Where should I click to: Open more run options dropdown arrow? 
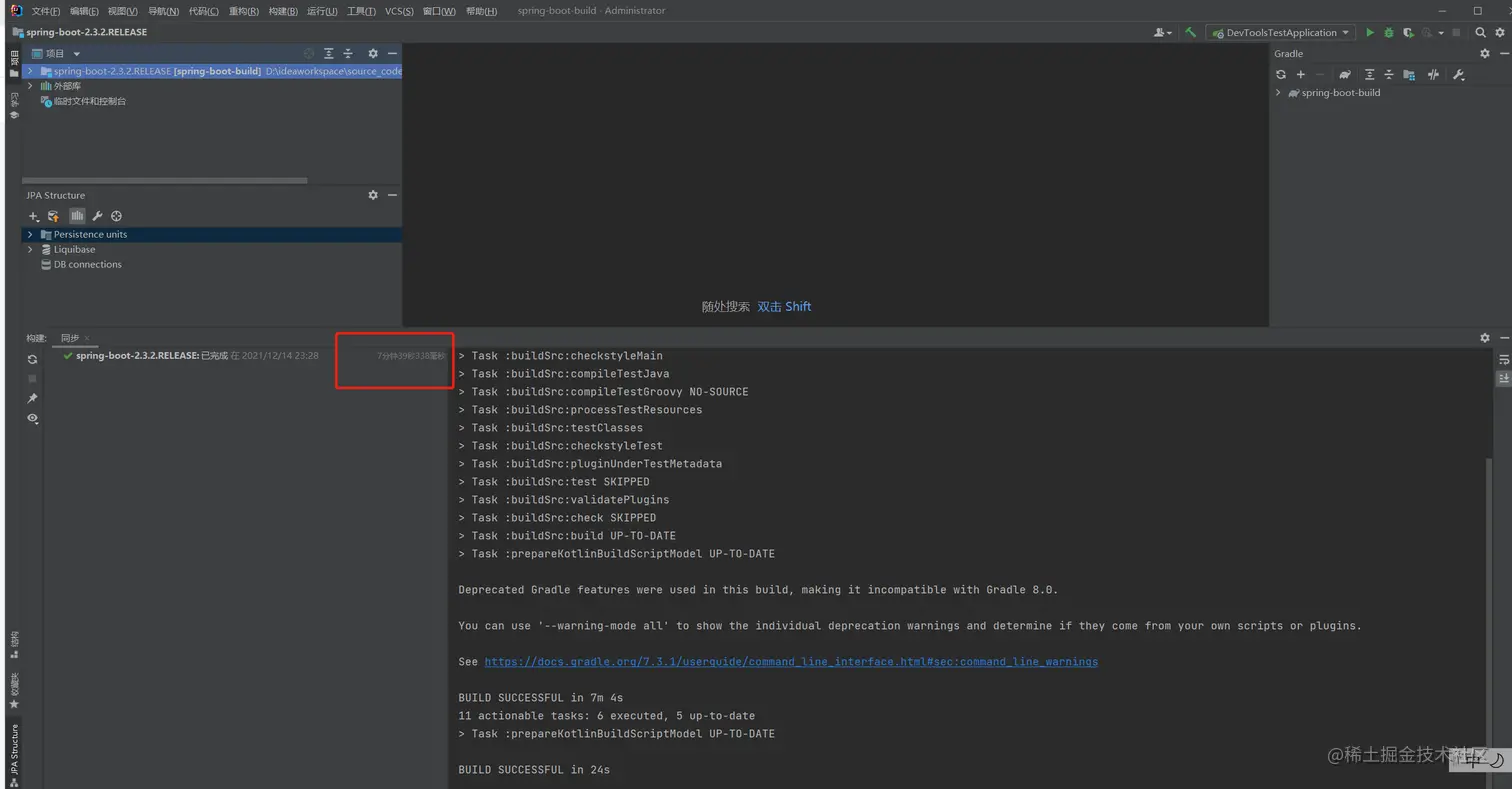click(1441, 33)
